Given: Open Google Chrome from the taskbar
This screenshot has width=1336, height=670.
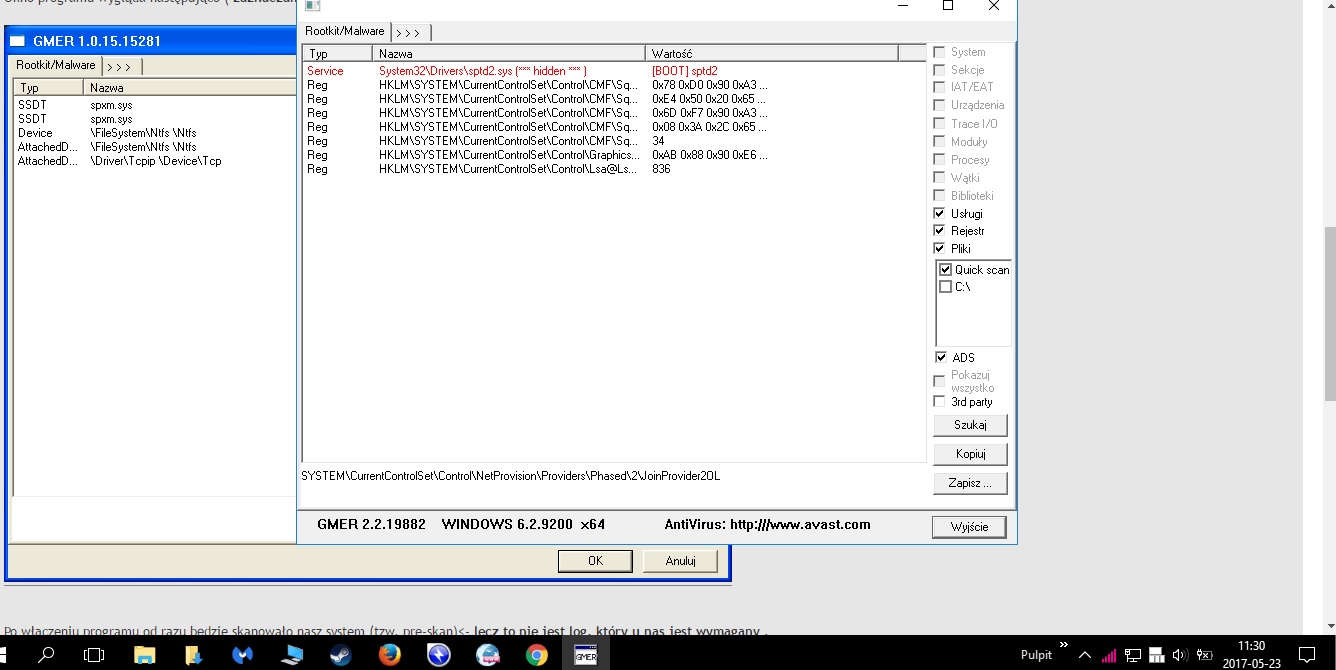Looking at the screenshot, I should click(x=537, y=655).
